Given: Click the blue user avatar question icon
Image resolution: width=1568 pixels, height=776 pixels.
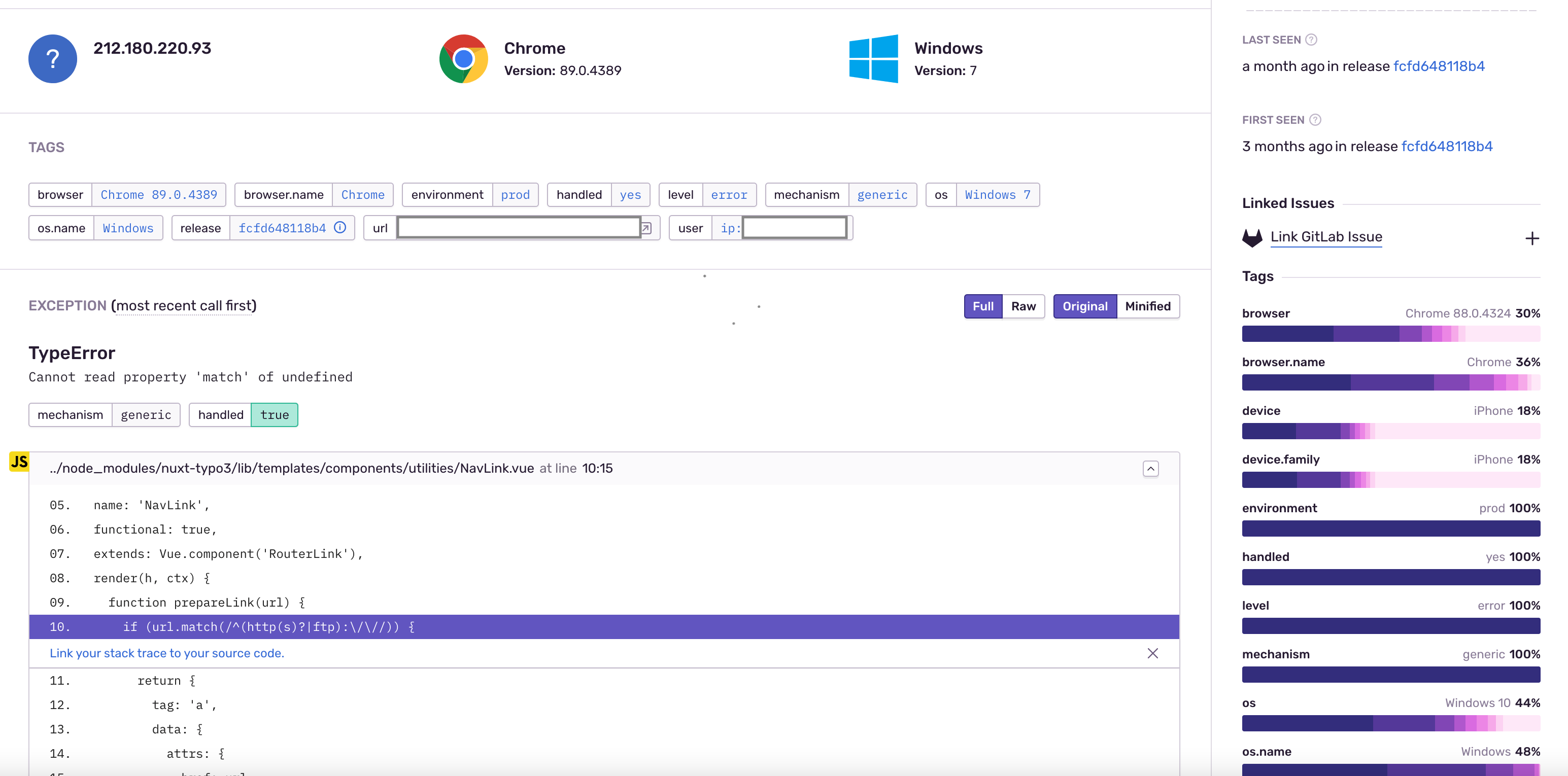Looking at the screenshot, I should coord(53,58).
